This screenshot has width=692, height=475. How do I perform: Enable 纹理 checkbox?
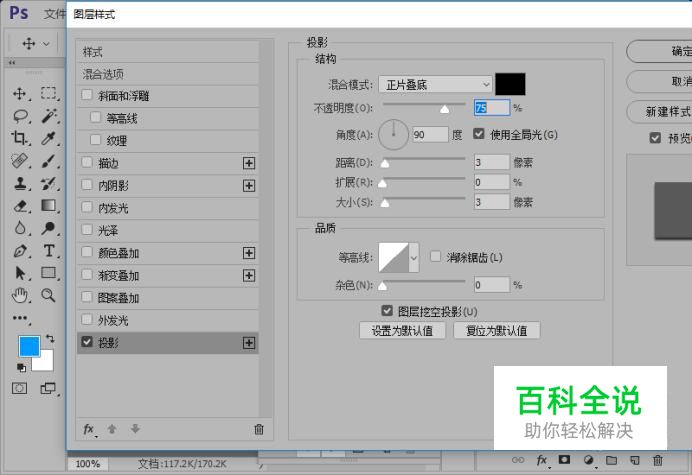click(95, 139)
